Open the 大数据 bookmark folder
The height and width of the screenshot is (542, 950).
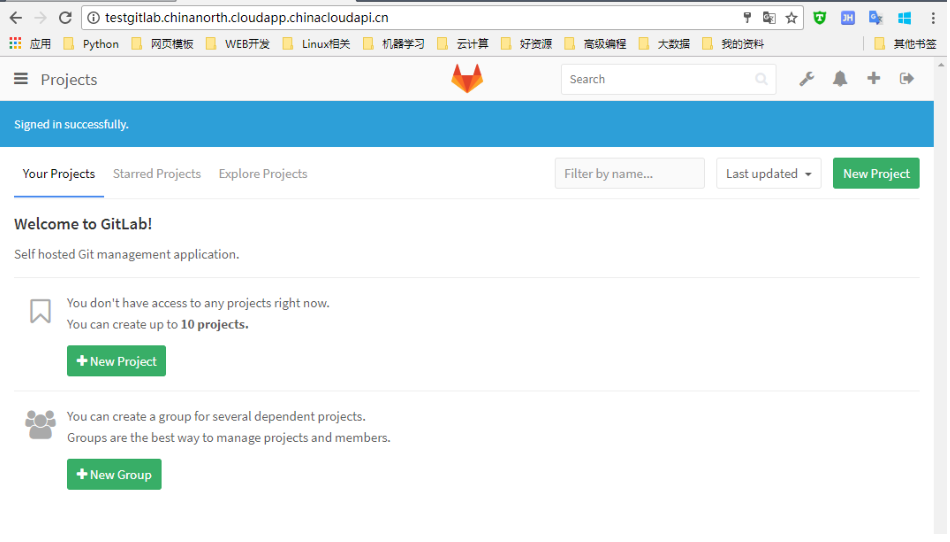[x=665, y=44]
